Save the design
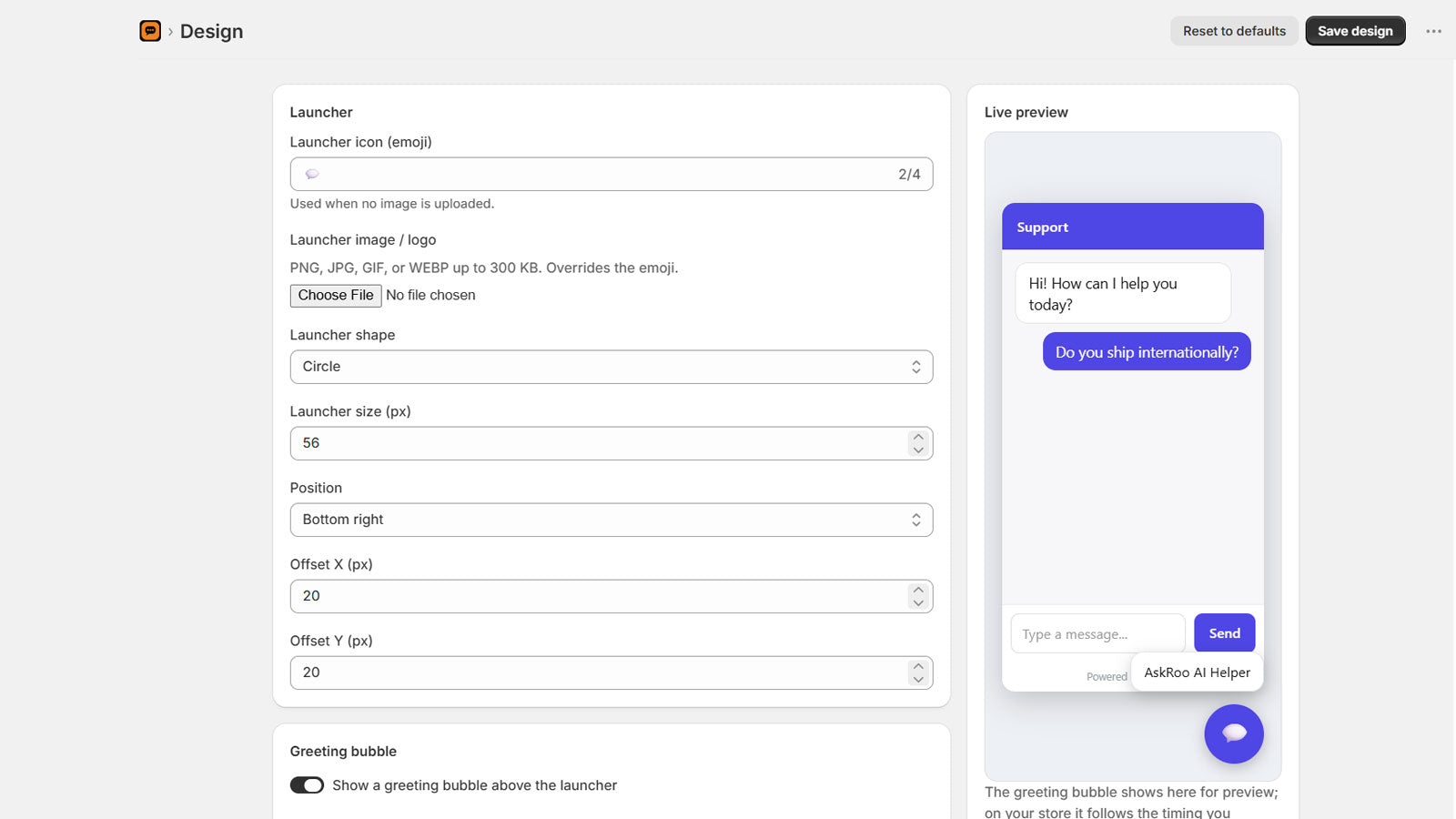Viewport: 1456px width, 819px height. click(x=1355, y=31)
